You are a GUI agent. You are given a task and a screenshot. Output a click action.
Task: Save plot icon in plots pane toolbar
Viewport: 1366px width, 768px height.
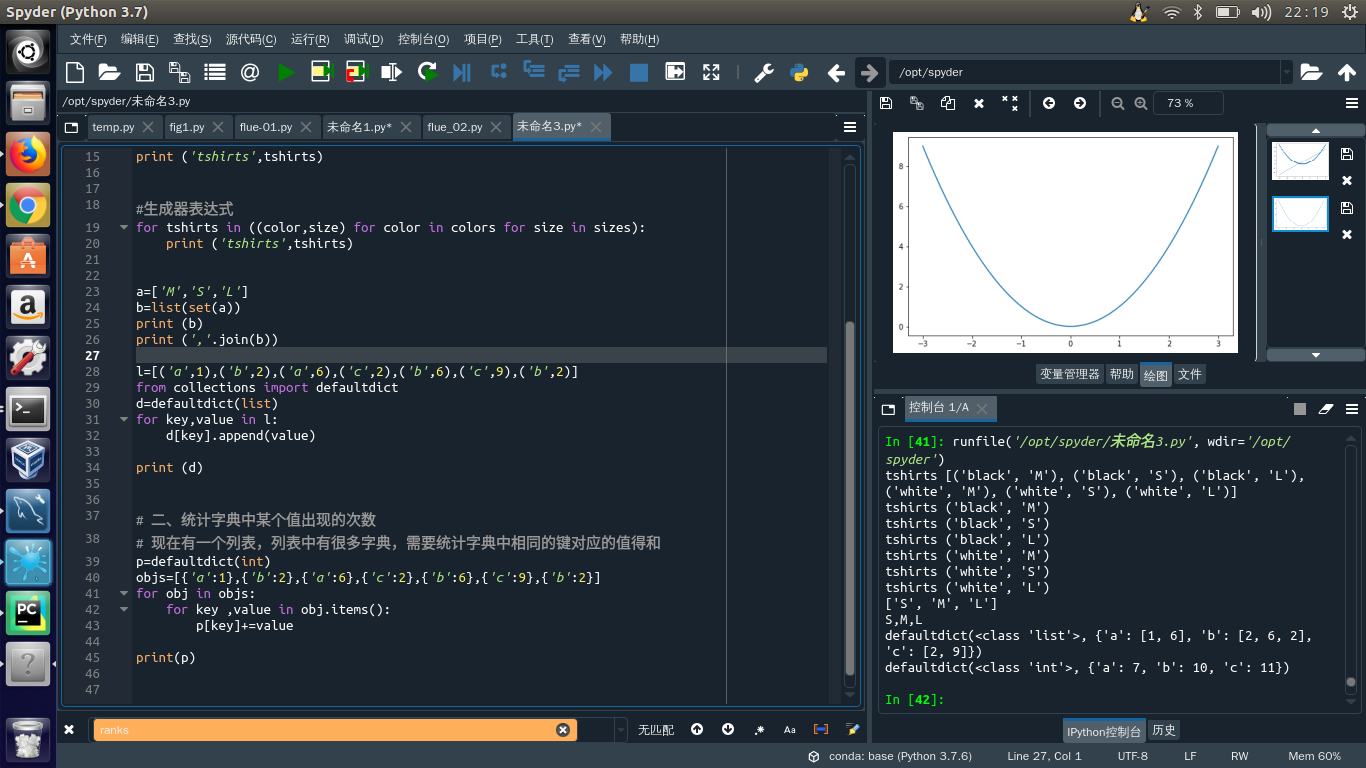(885, 103)
